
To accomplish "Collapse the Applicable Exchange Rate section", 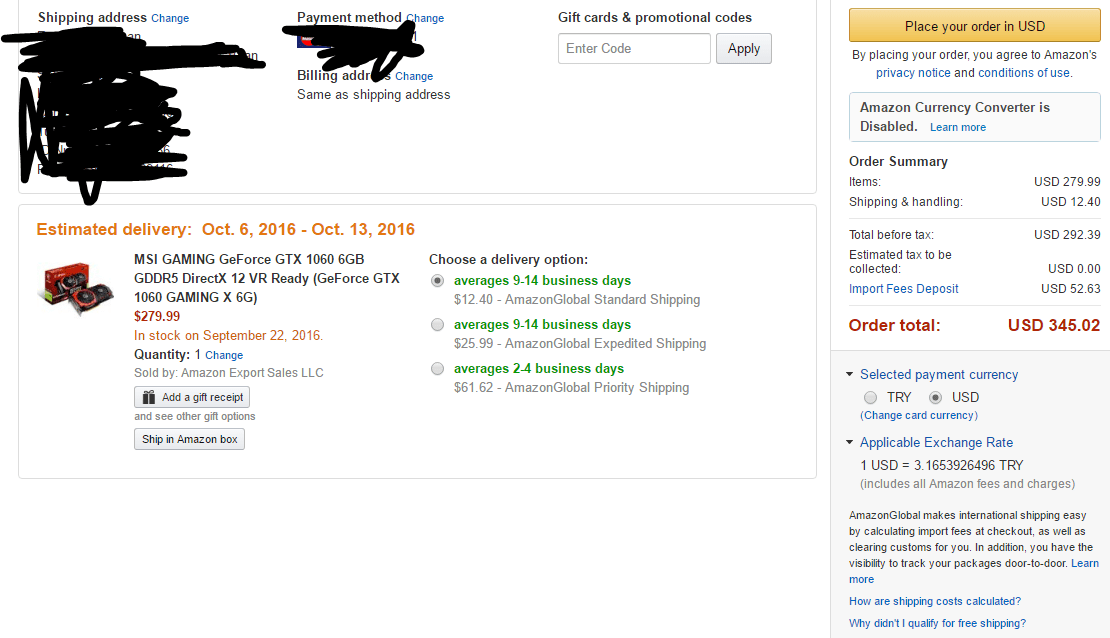I will click(850, 443).
